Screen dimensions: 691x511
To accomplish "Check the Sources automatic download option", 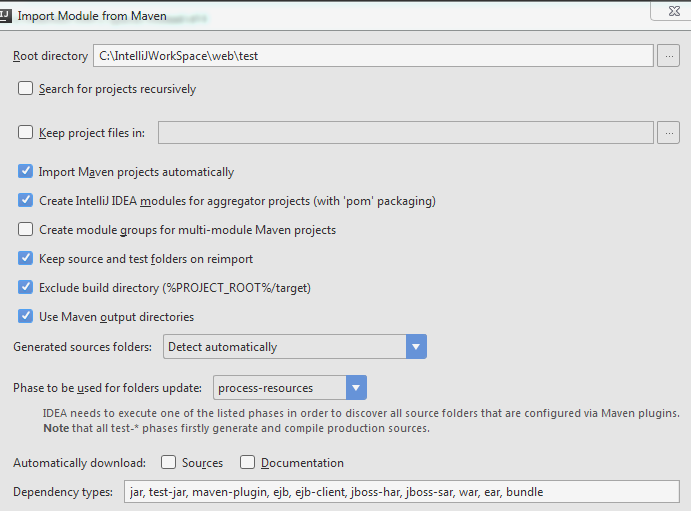I will [x=168, y=462].
